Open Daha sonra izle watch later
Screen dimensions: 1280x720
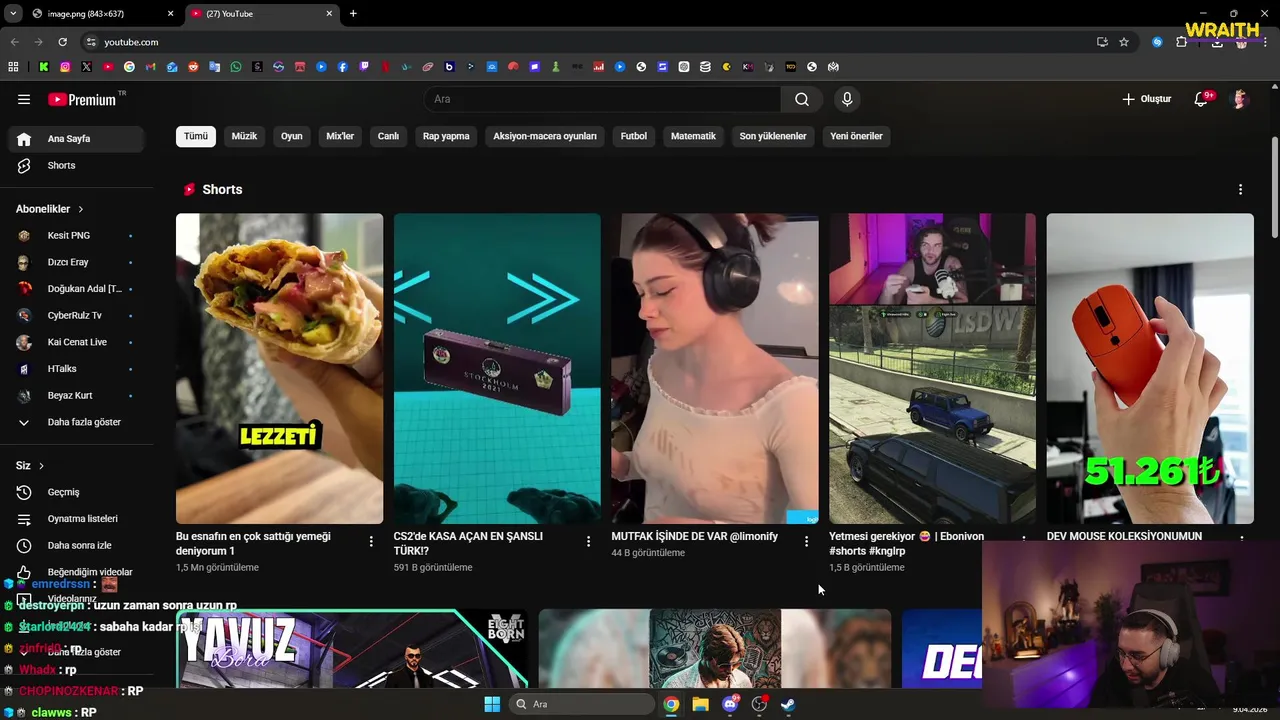pos(76,546)
